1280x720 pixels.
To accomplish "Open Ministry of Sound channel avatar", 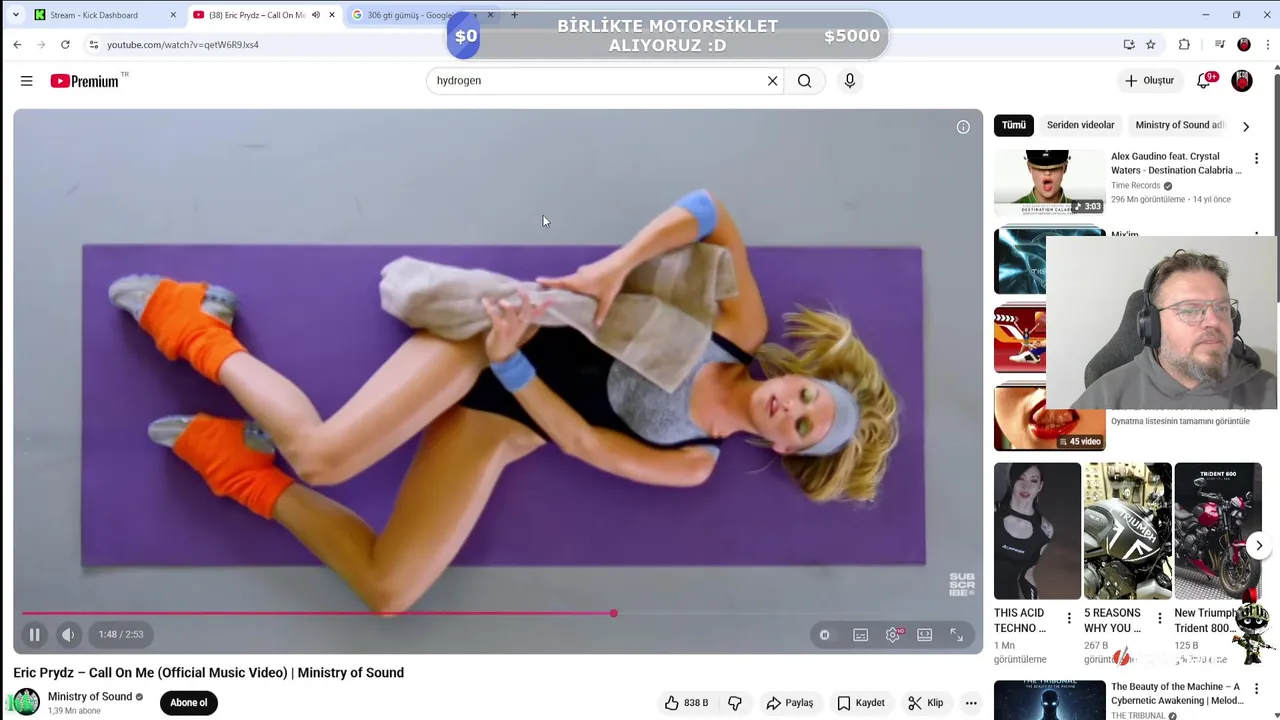I will 26,702.
